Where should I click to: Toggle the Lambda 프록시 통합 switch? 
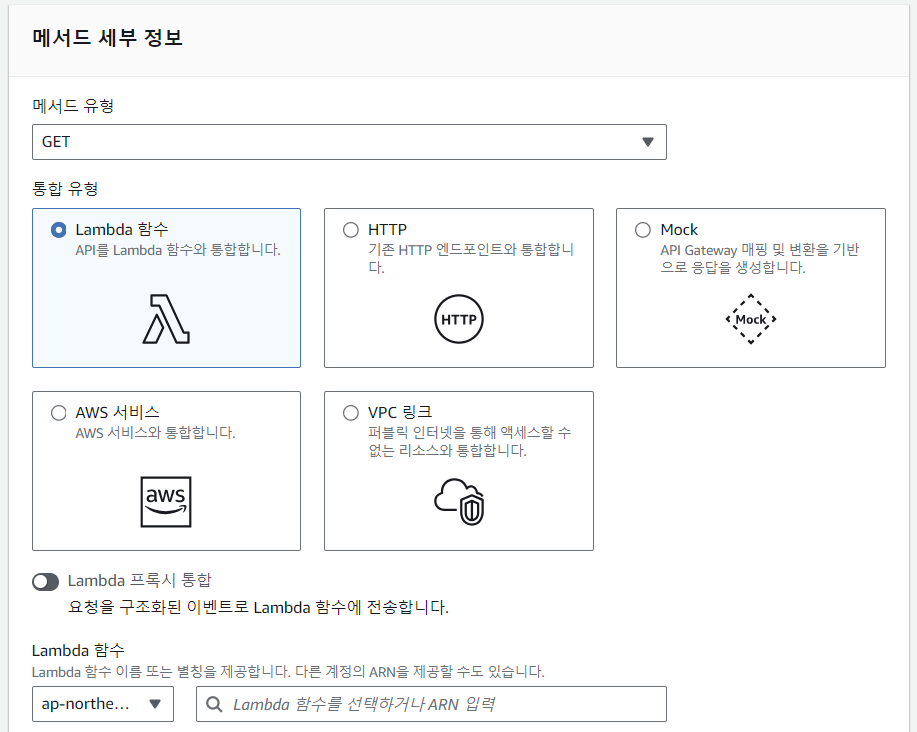click(46, 582)
